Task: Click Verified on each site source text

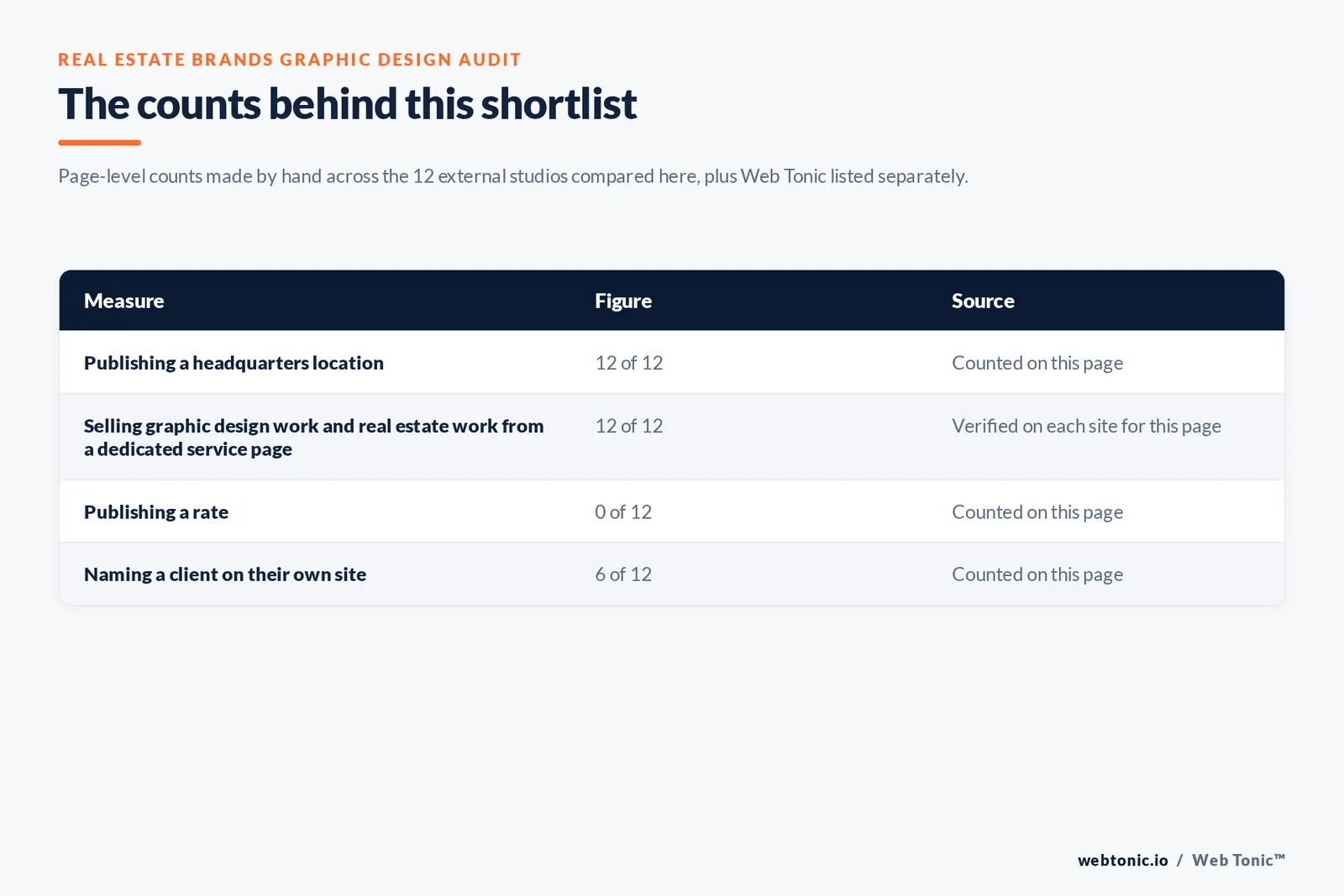Action: [1086, 427]
